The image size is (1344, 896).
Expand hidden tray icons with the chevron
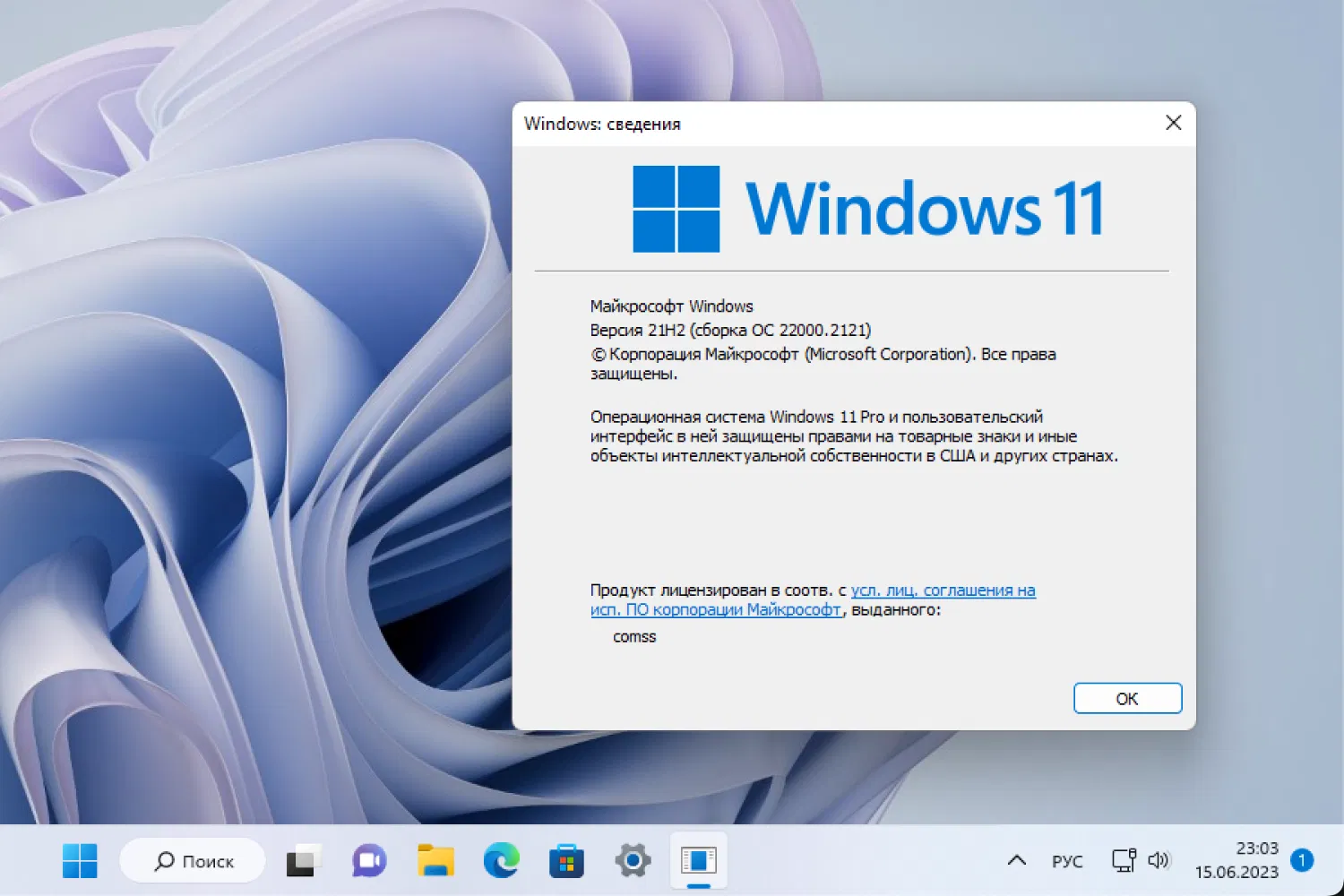1017,860
